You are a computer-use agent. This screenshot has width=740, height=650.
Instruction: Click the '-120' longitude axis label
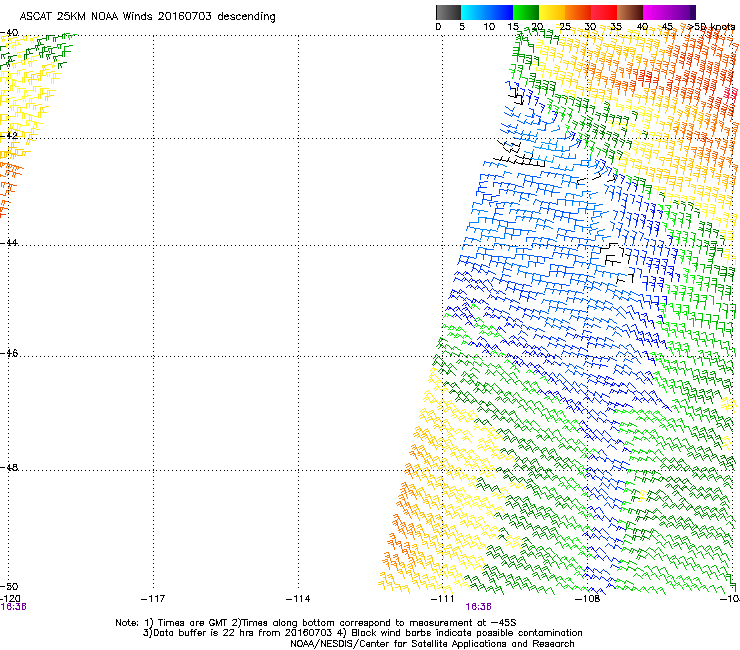[x=10, y=599]
